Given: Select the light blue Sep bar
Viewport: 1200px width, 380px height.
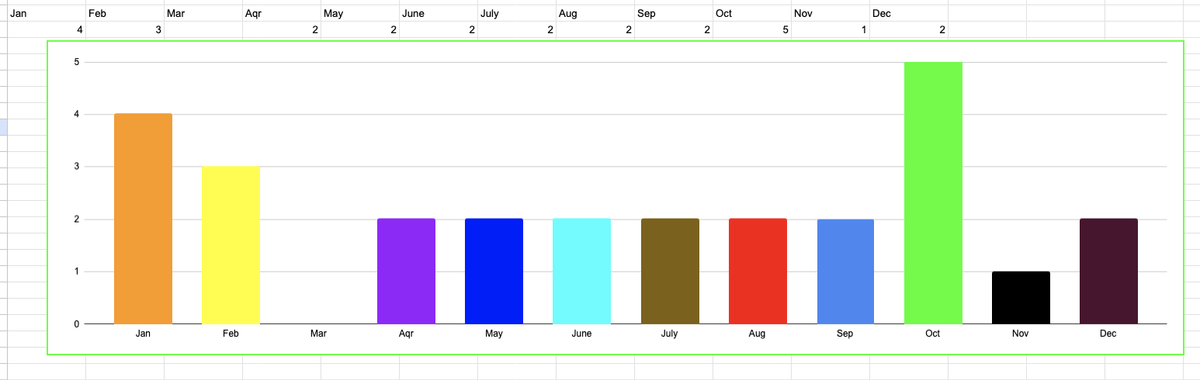Looking at the screenshot, I should pos(845,271).
